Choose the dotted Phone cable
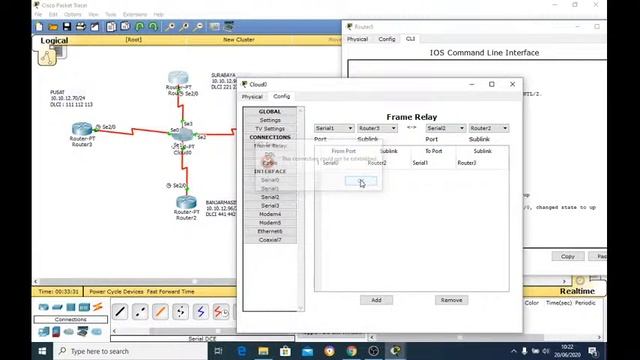 [180, 312]
